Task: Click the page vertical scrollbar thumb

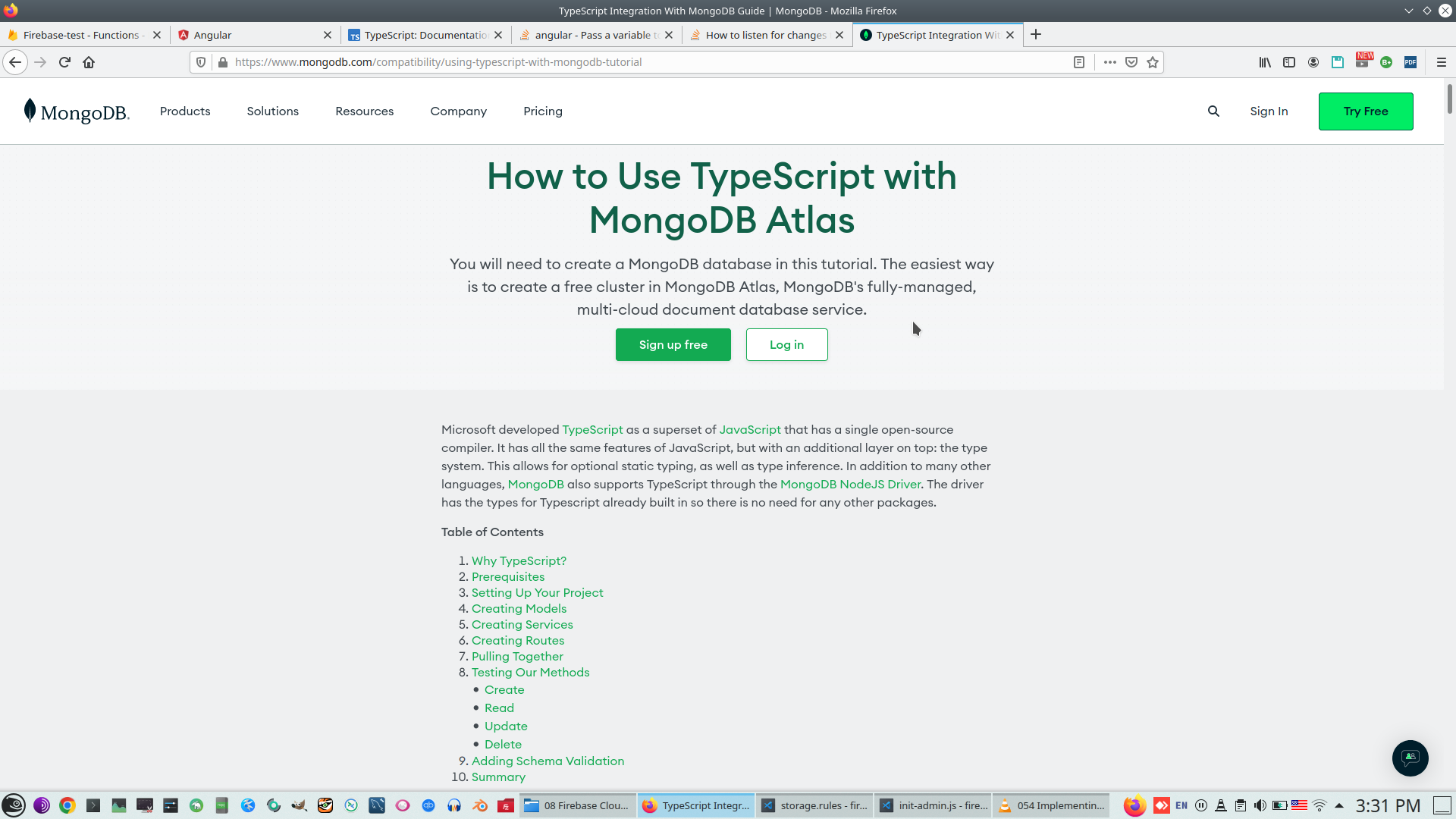Action: [1449, 99]
